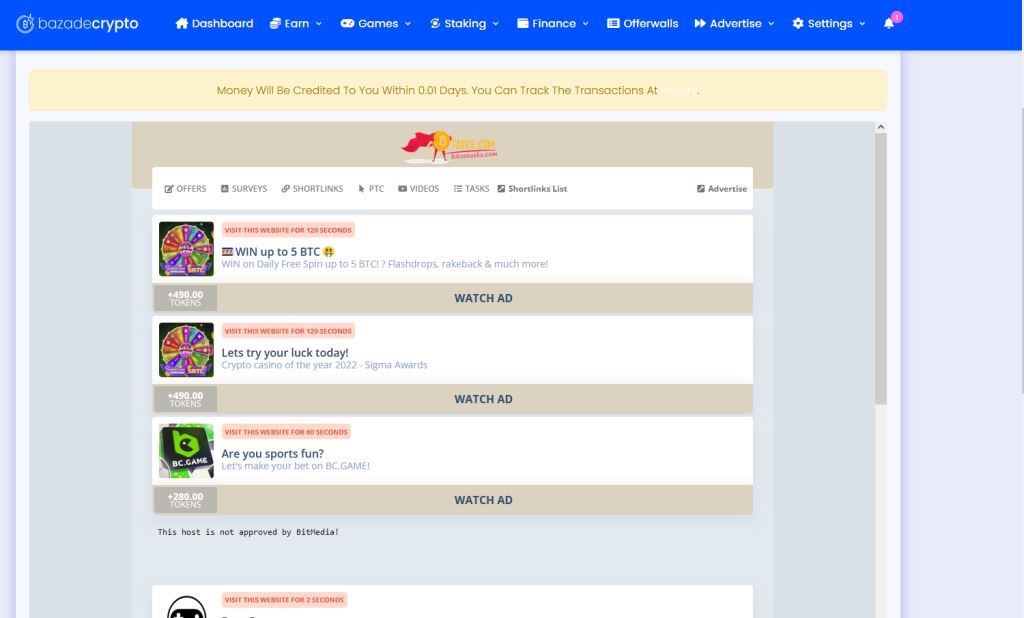Open the notifications bell

pos(889,24)
